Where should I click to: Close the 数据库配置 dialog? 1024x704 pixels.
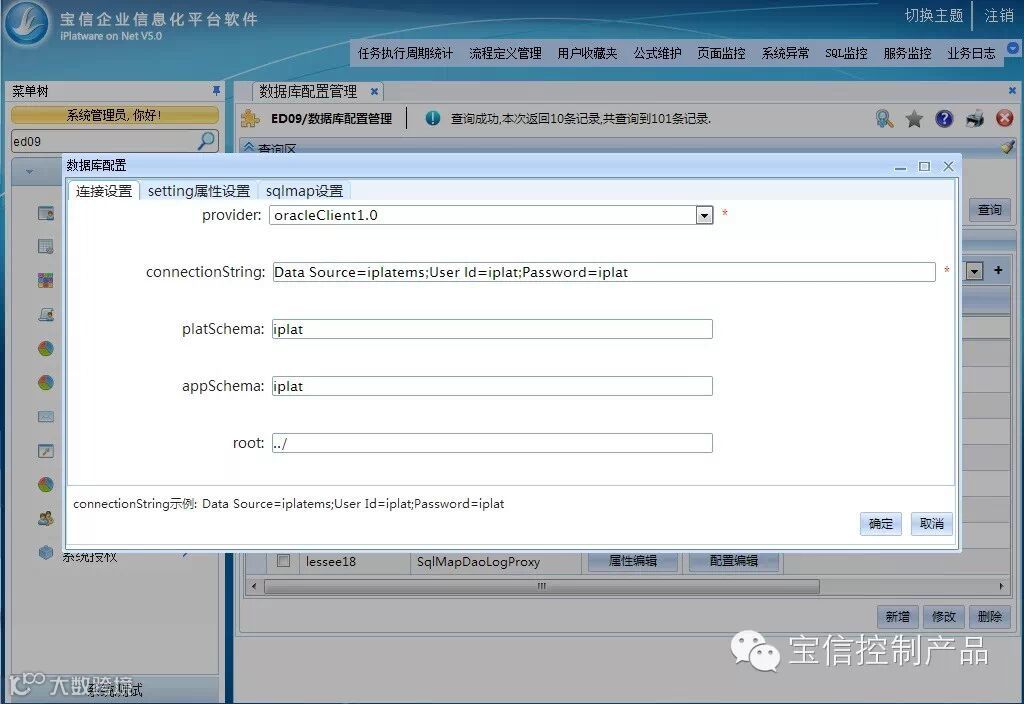948,167
